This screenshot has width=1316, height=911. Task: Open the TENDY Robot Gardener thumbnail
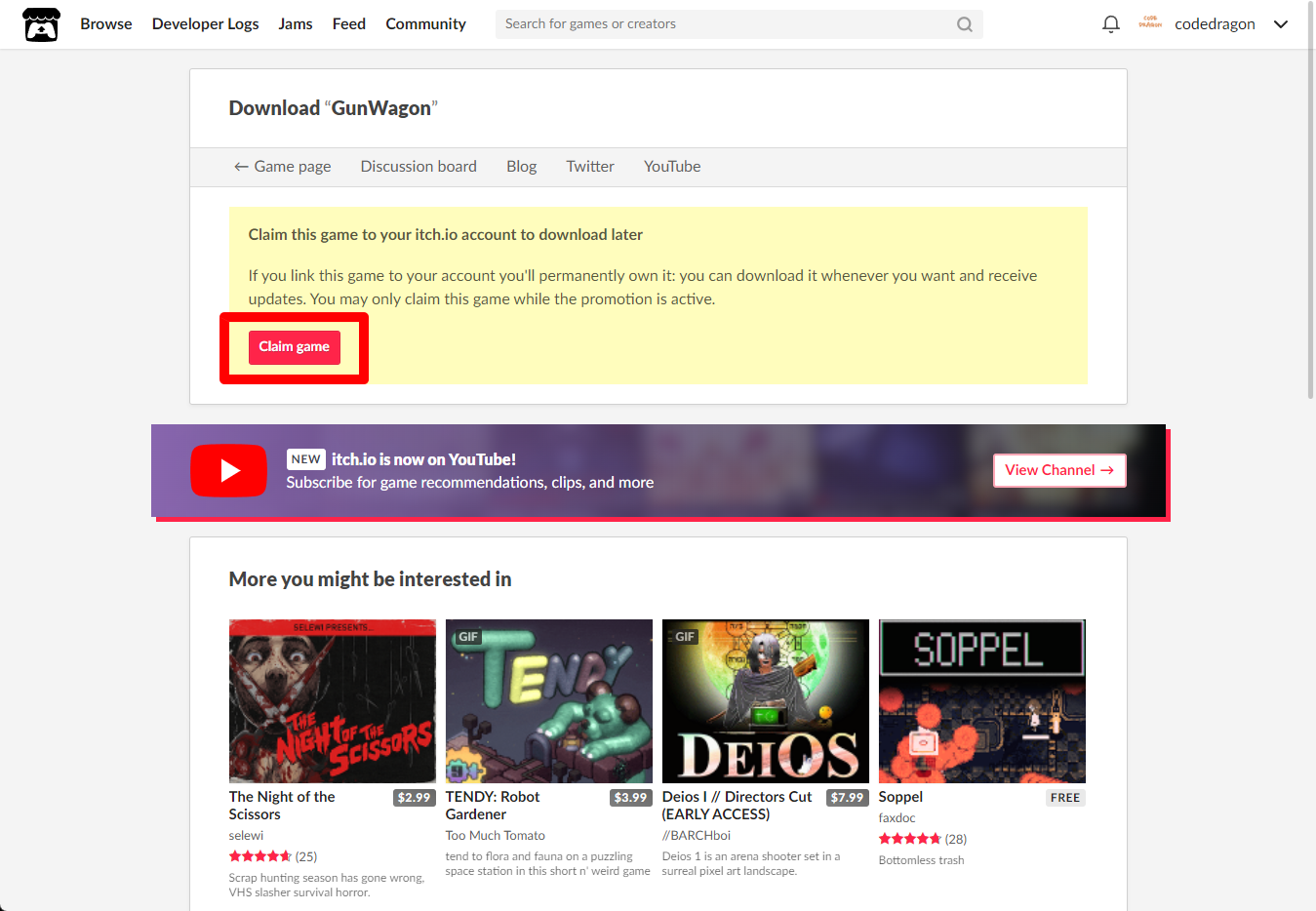(548, 700)
